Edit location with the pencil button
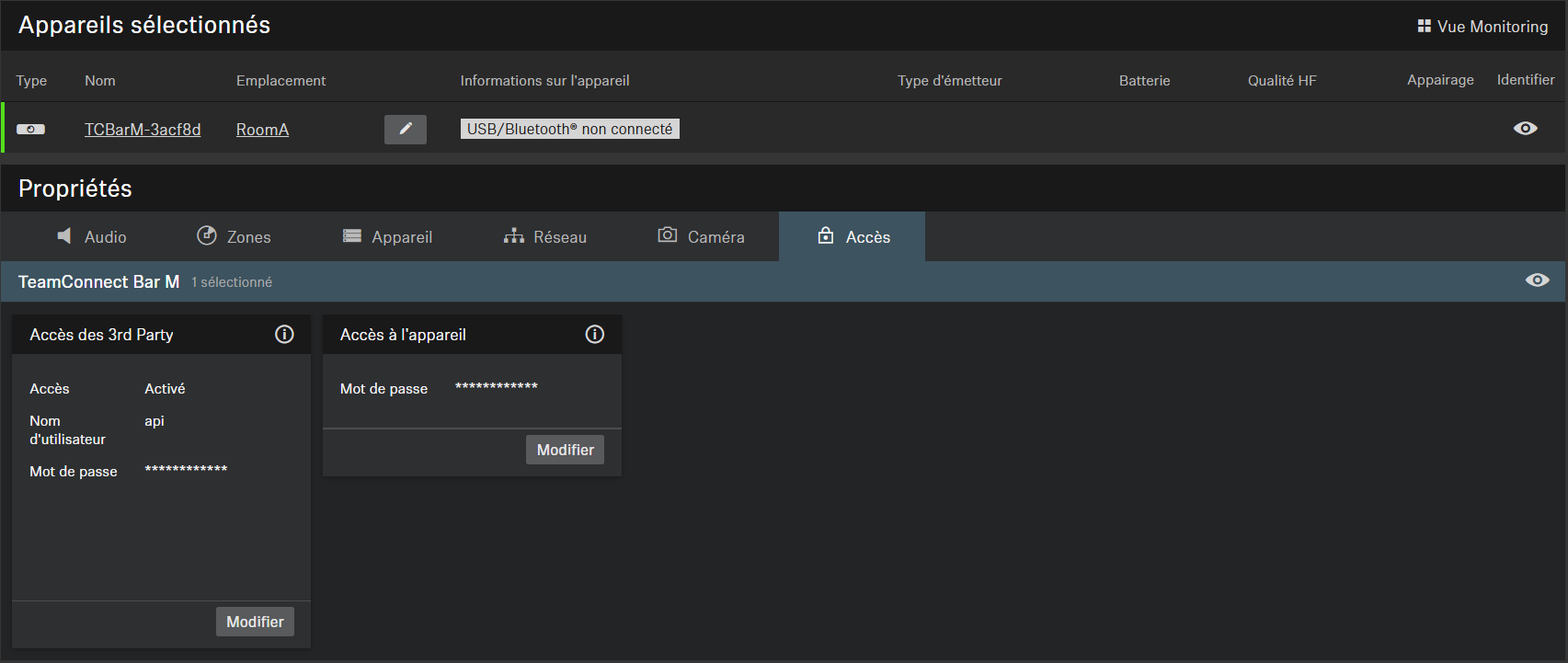Viewport: 1568px width, 663px height. tap(406, 130)
